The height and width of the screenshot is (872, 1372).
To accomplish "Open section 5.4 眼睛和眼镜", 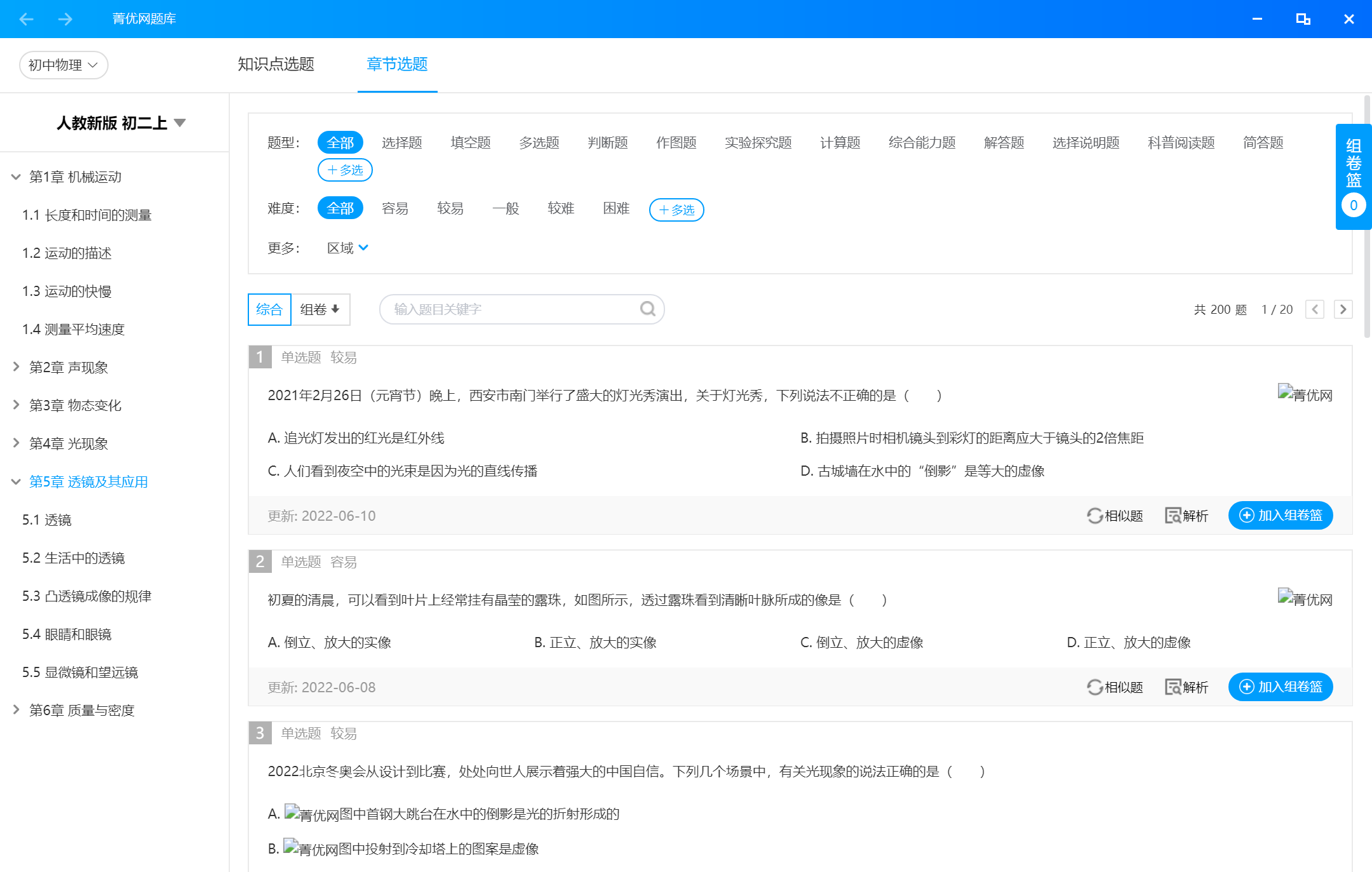I will pos(67,634).
